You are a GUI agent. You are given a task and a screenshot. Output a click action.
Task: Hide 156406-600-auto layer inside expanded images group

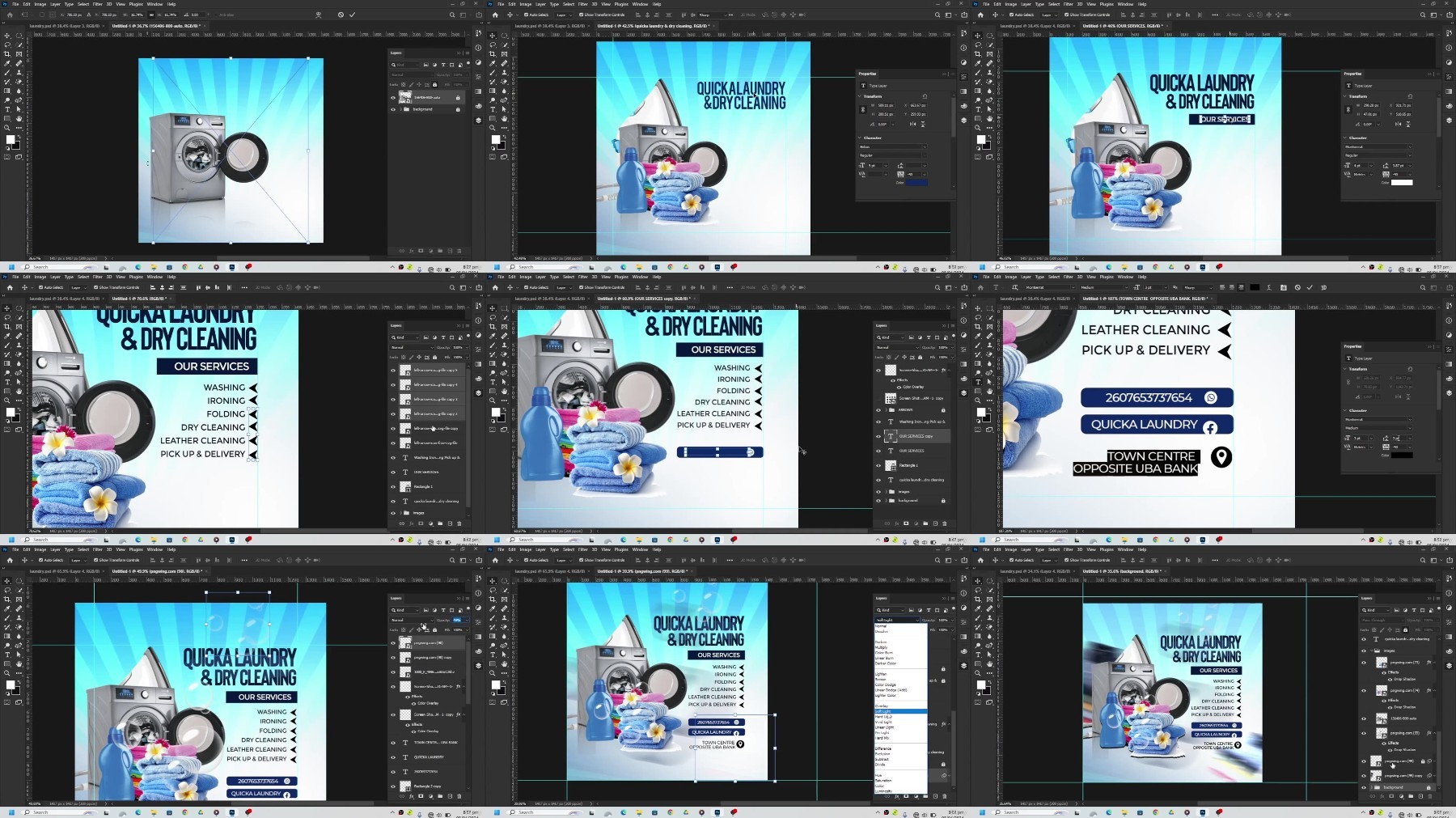click(1364, 718)
